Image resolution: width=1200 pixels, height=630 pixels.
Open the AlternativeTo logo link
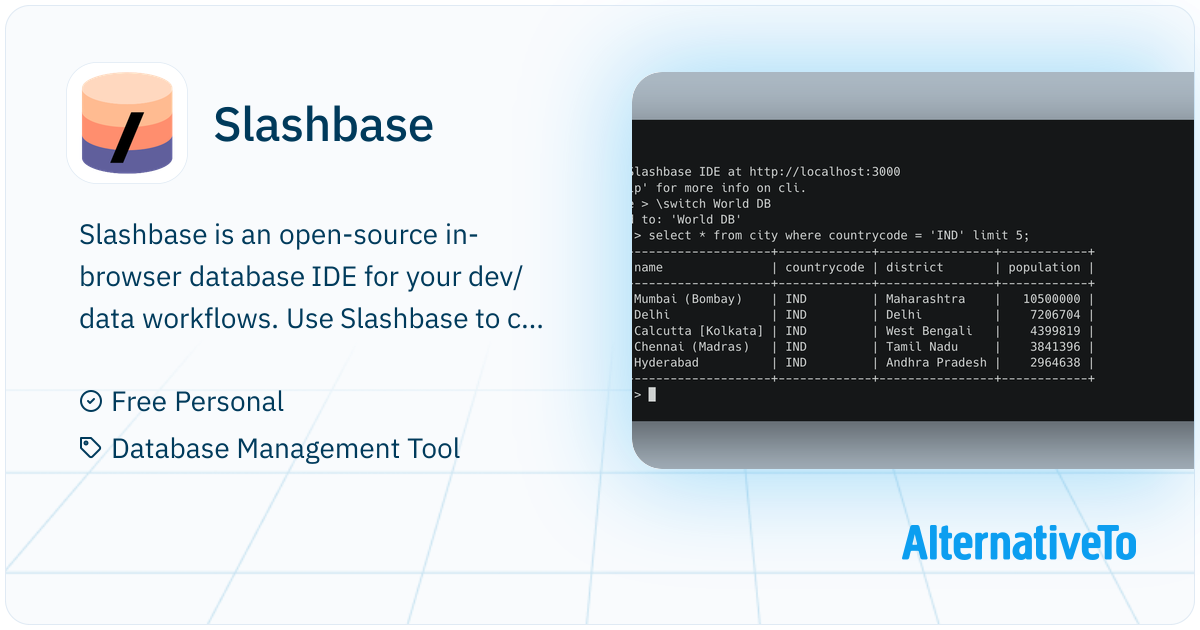[1019, 543]
